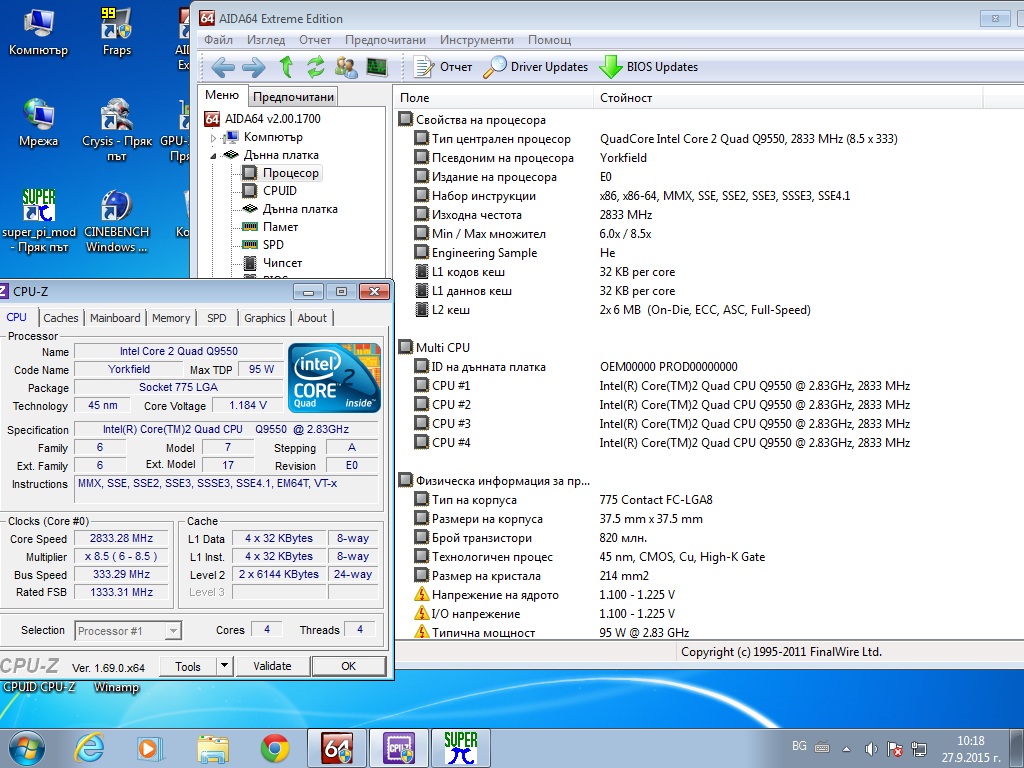
Task: Click the Multi CPU group heading
Action: [443, 347]
